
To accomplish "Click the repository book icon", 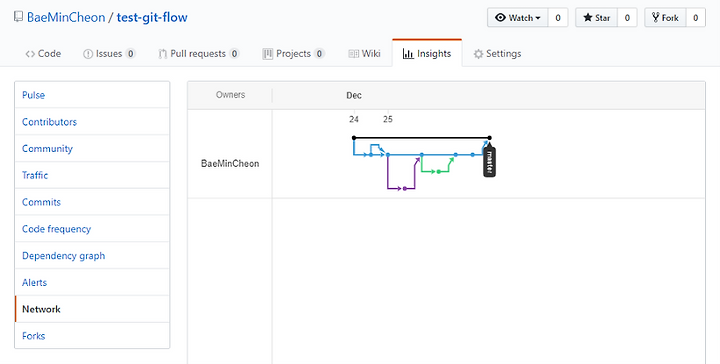I will (x=18, y=17).
